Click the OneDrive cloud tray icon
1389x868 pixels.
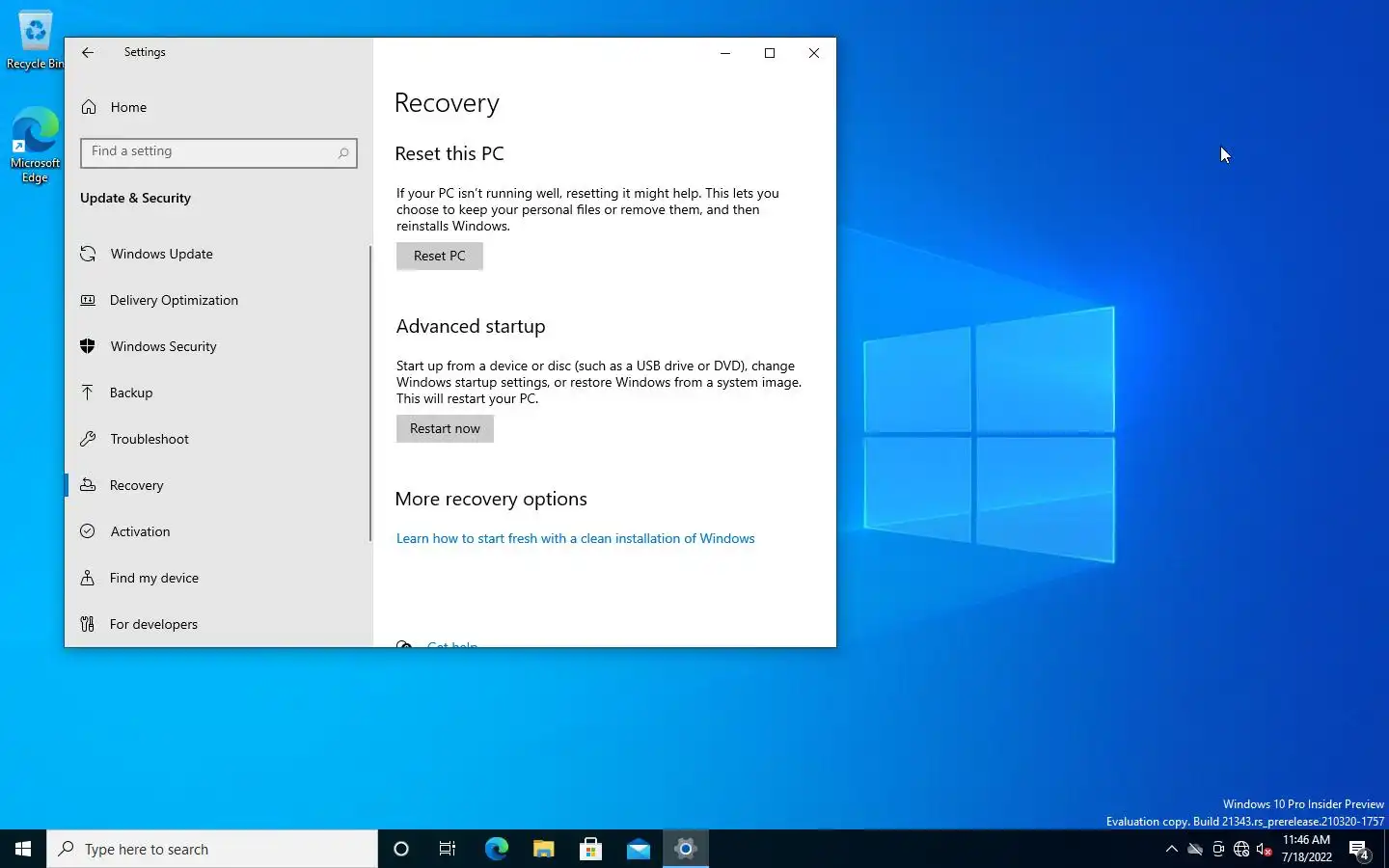click(x=1195, y=849)
